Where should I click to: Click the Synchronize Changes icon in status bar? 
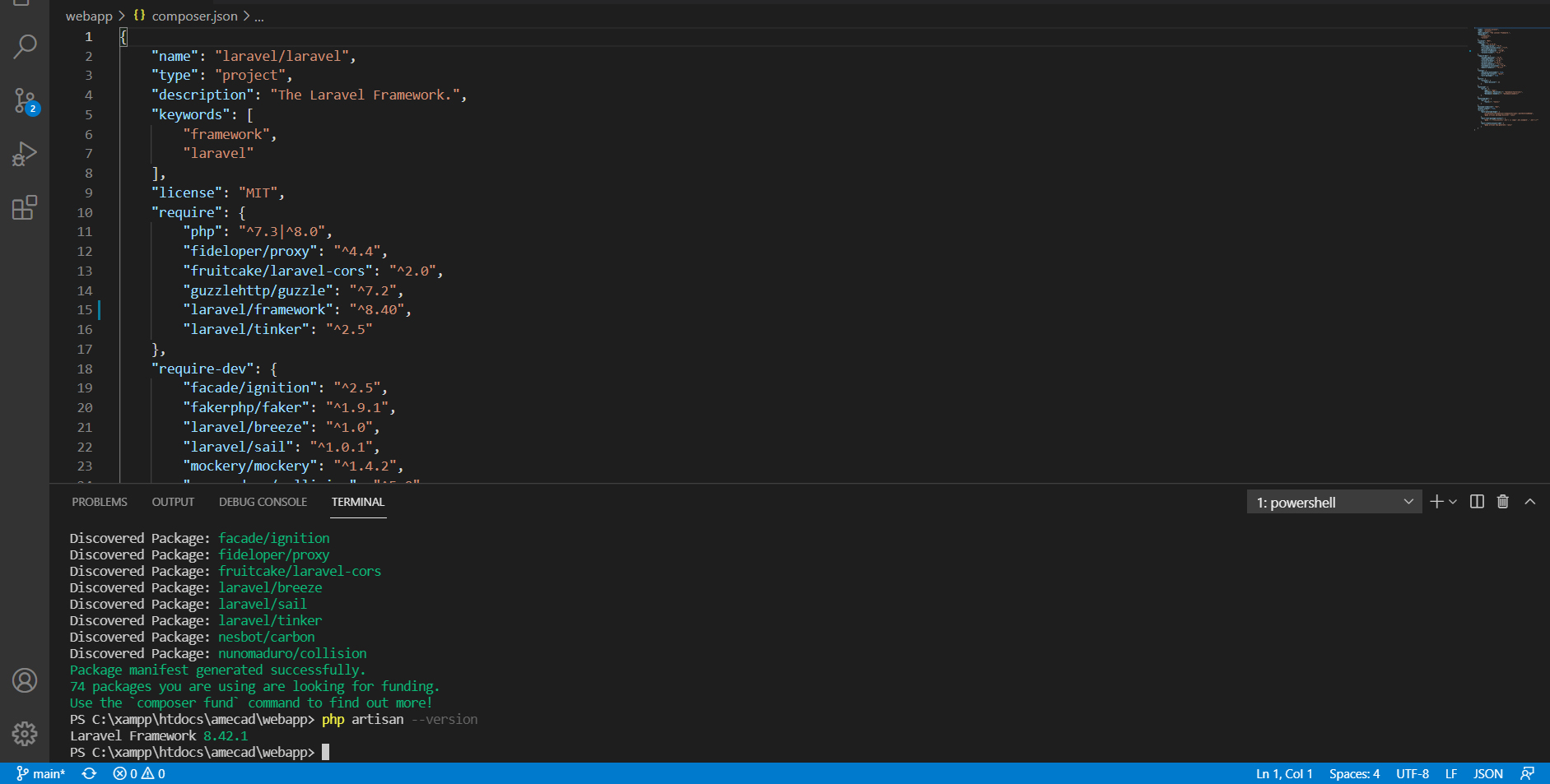tap(89, 773)
